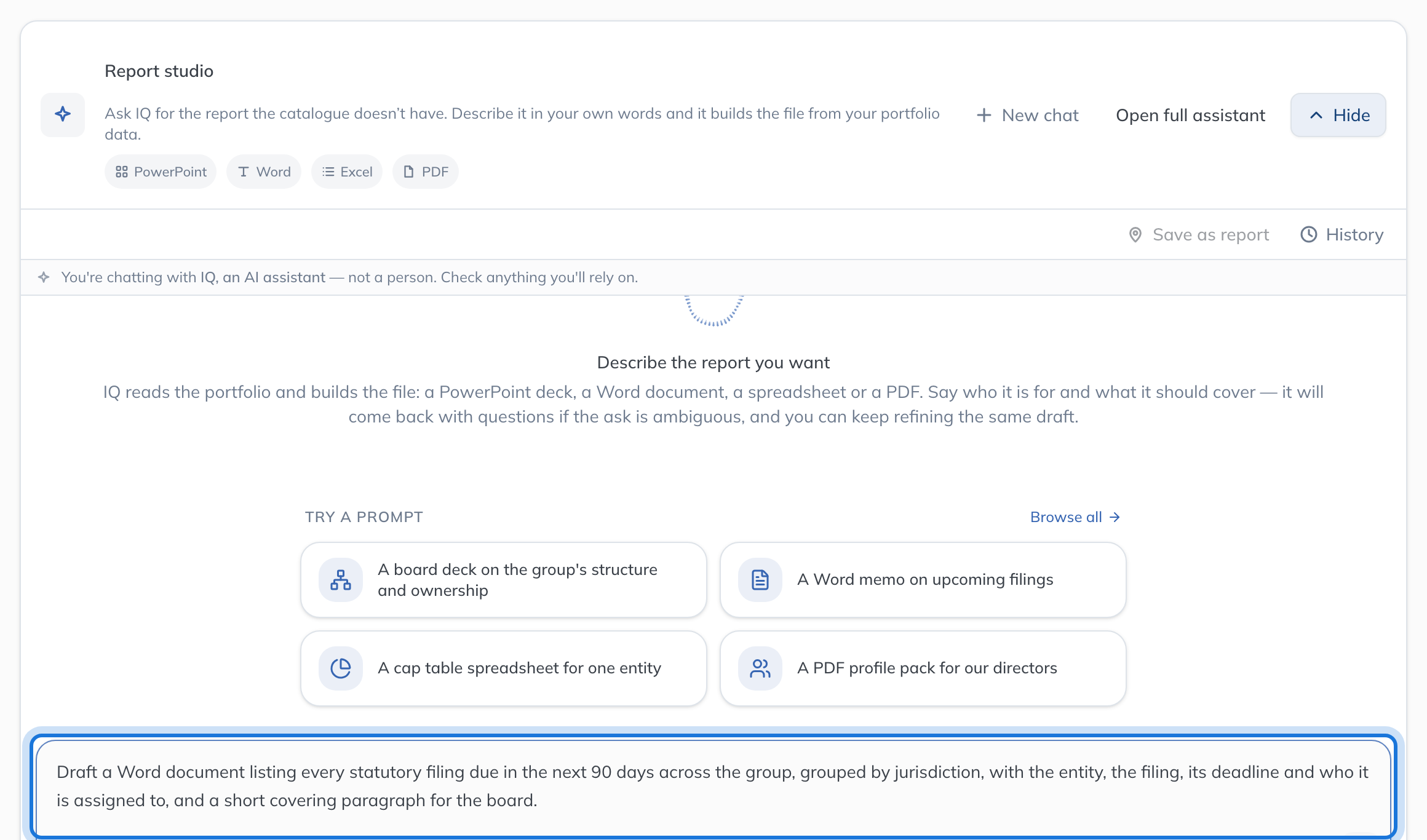The image size is (1427, 840).
Task: Select the Word format chip
Action: pos(264,172)
